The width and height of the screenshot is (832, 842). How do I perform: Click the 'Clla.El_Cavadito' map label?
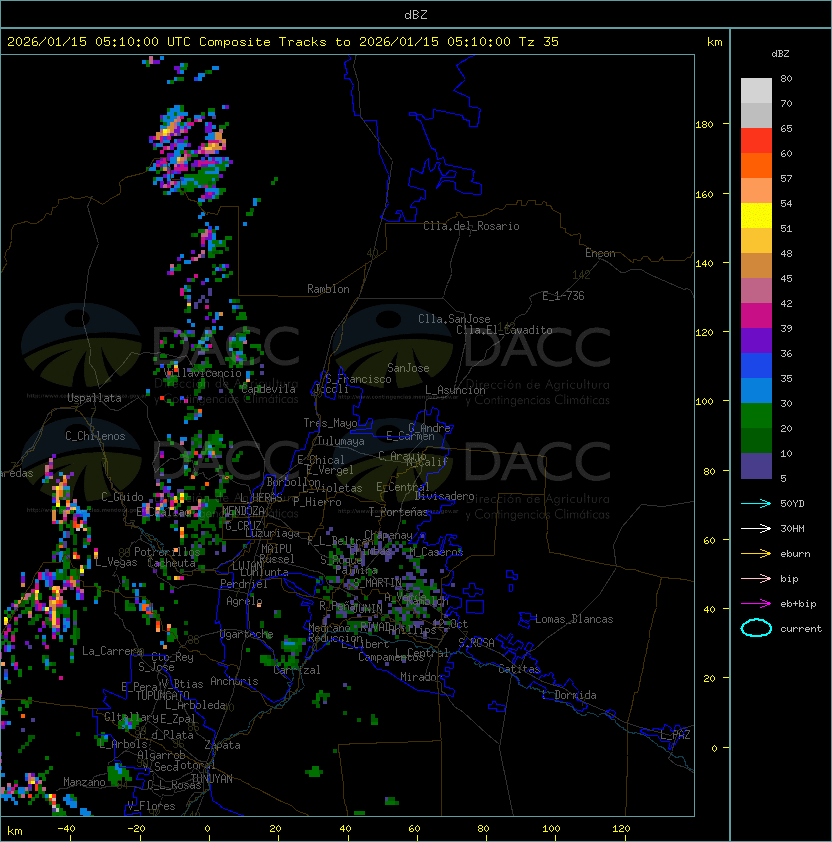tap(504, 330)
